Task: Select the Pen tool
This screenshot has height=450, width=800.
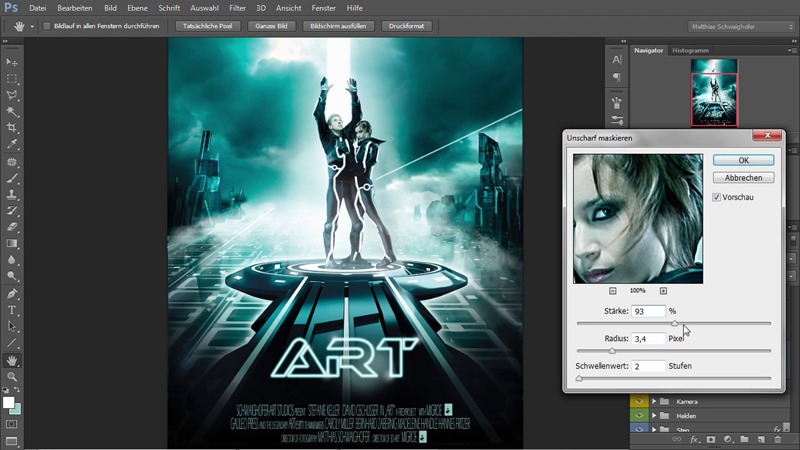Action: pos(11,294)
